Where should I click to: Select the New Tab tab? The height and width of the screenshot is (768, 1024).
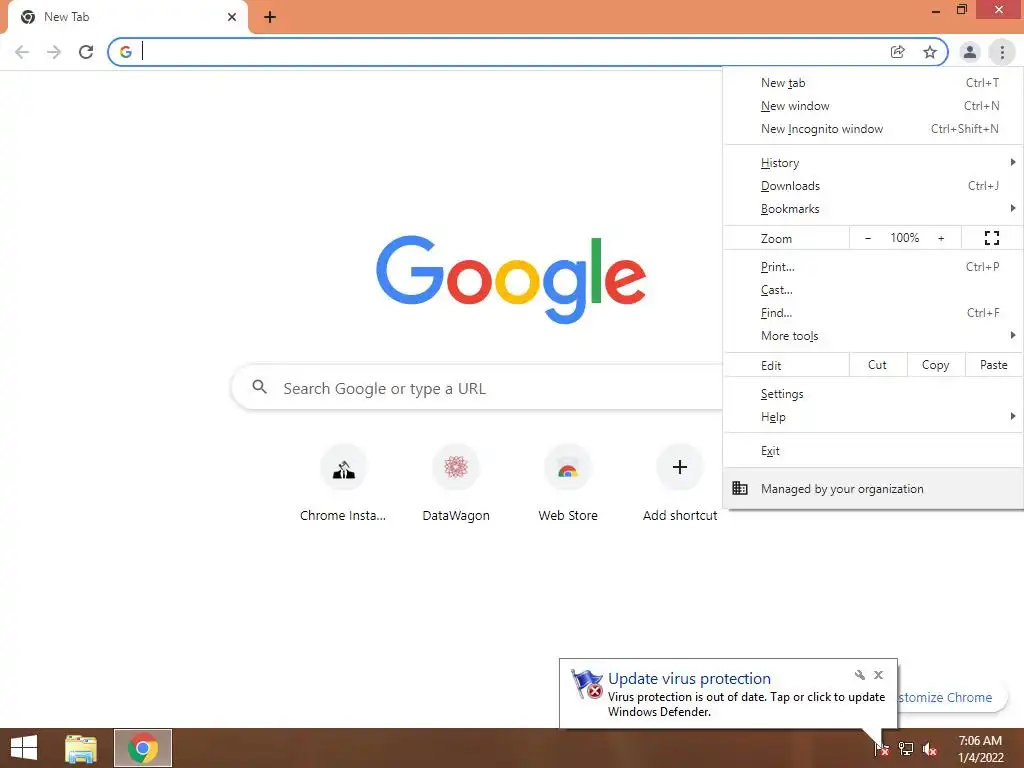tap(127, 17)
